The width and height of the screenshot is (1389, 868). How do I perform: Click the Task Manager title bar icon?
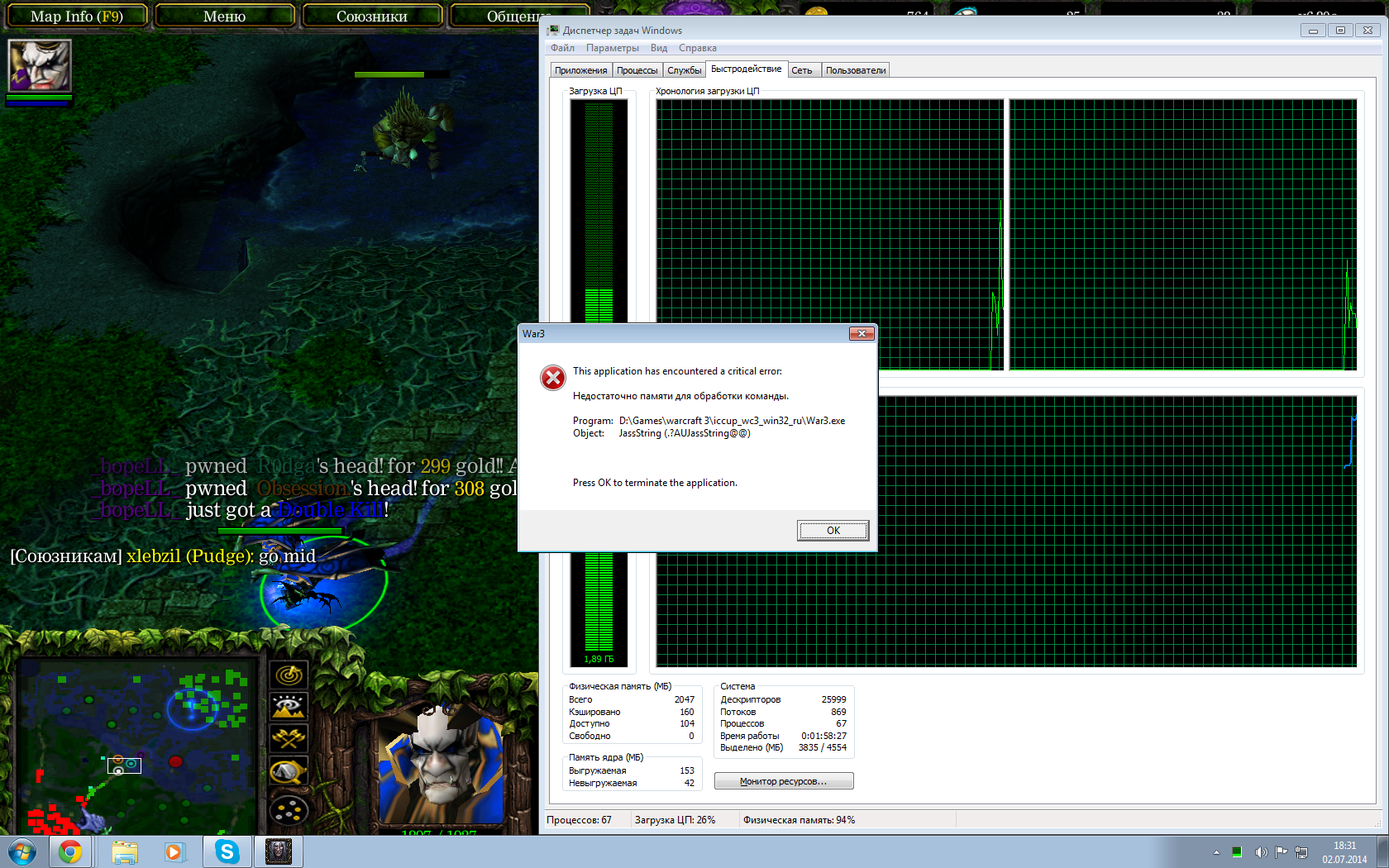pos(554,30)
